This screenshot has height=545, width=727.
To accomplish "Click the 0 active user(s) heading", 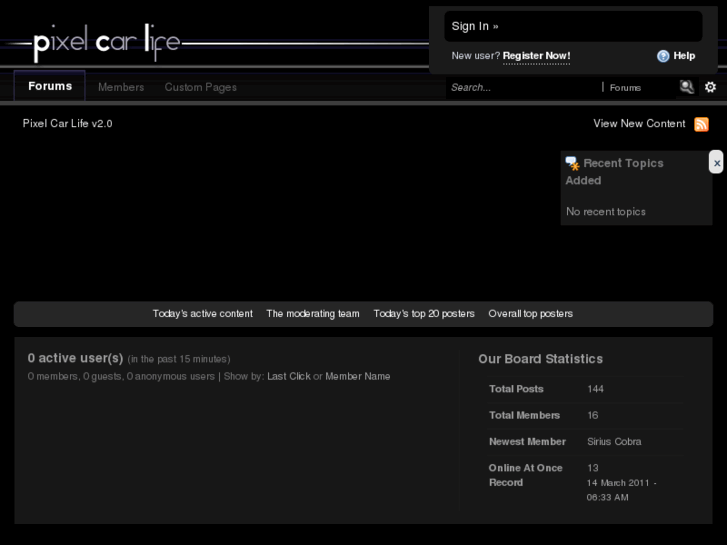I will pos(75,358).
